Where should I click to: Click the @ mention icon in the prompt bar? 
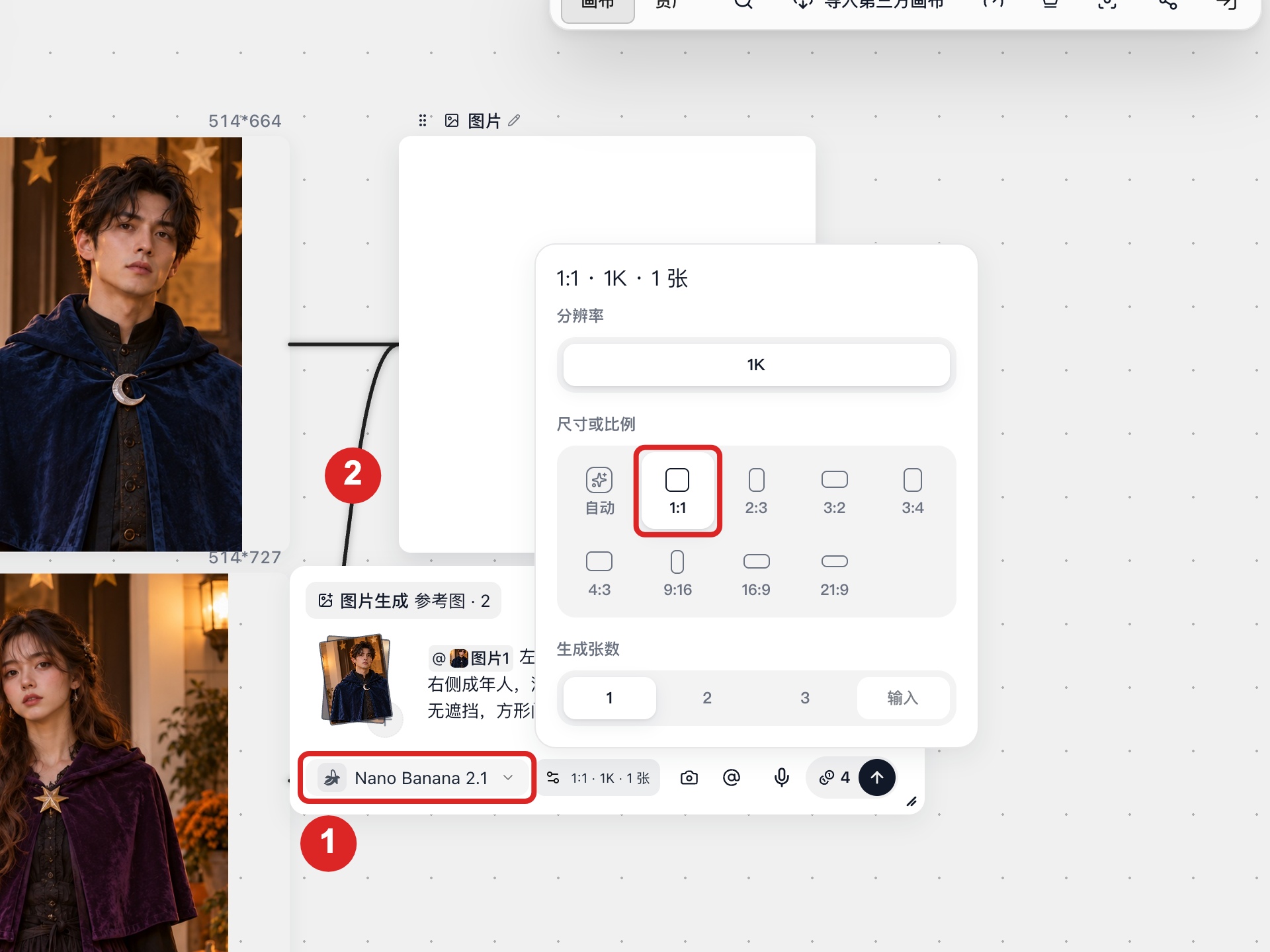(x=731, y=777)
